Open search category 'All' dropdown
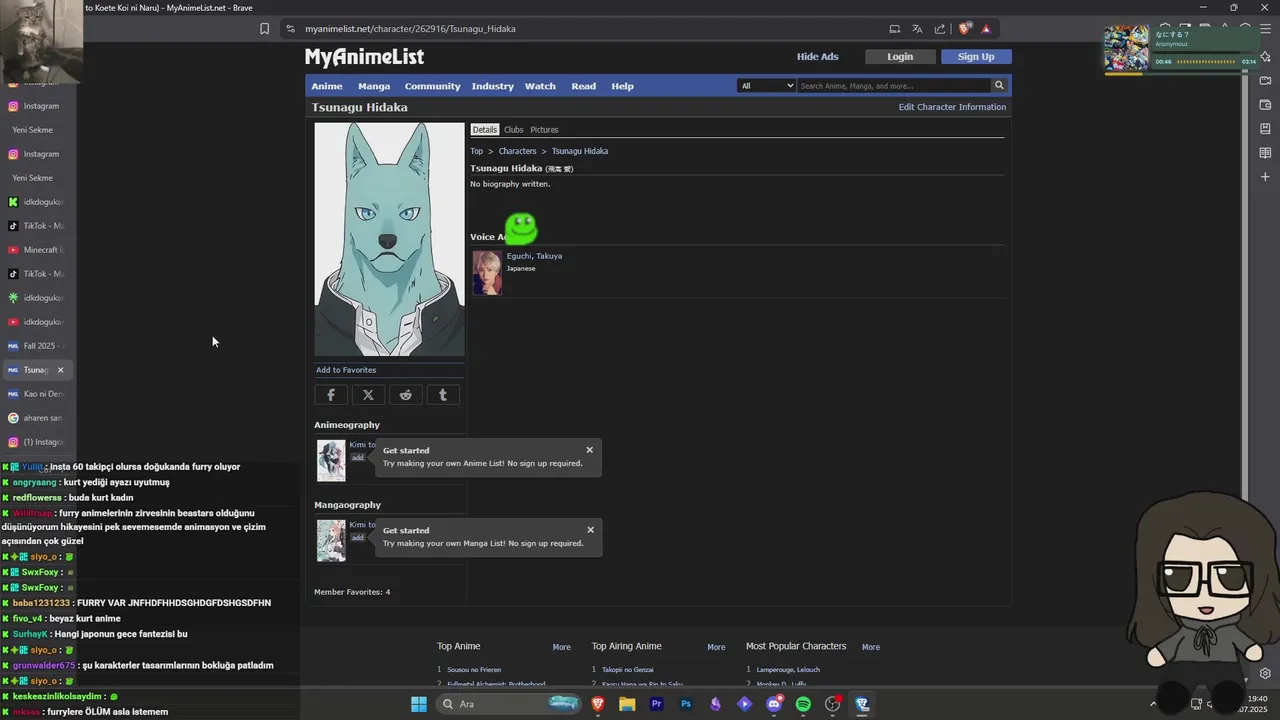Image resolution: width=1280 pixels, height=720 pixels. [767, 86]
